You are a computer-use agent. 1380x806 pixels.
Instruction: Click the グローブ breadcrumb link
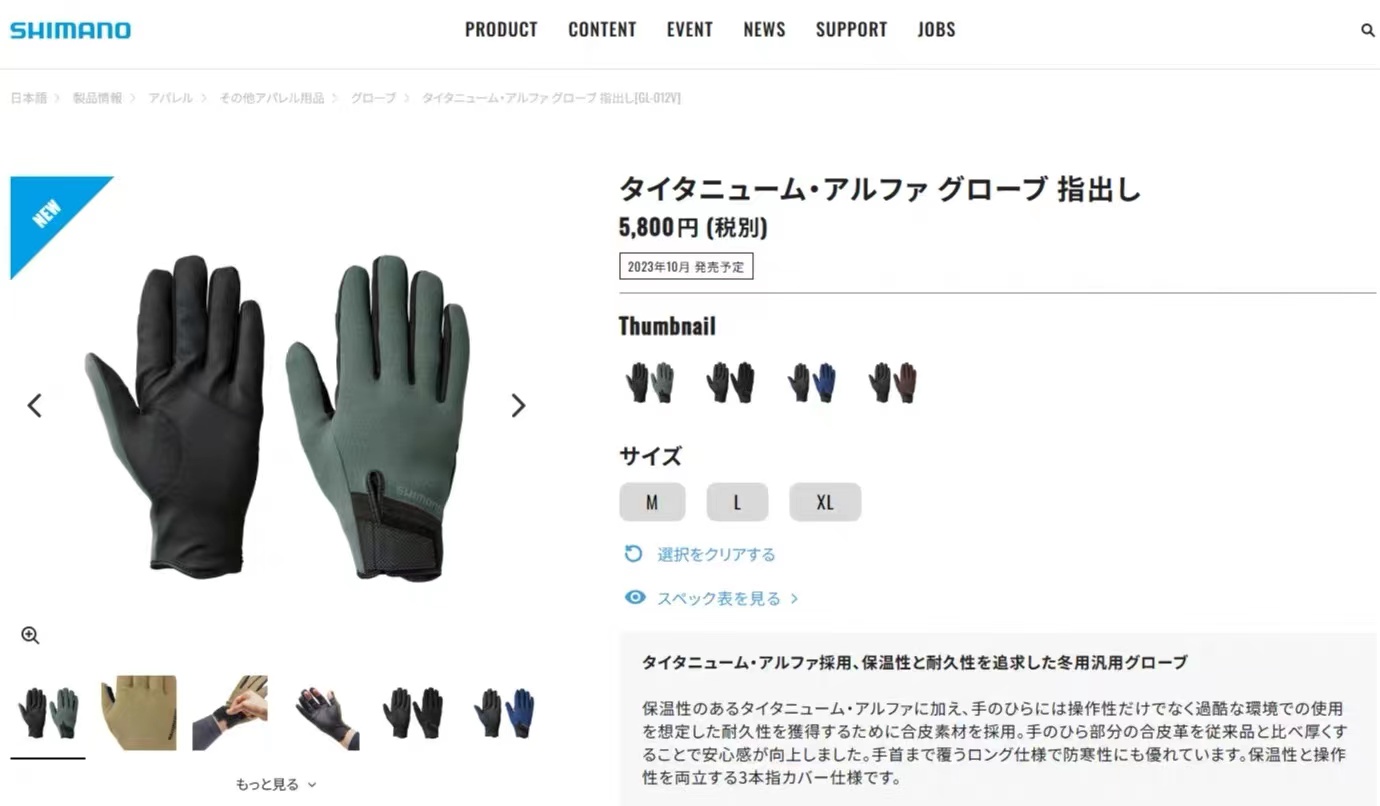(x=373, y=98)
